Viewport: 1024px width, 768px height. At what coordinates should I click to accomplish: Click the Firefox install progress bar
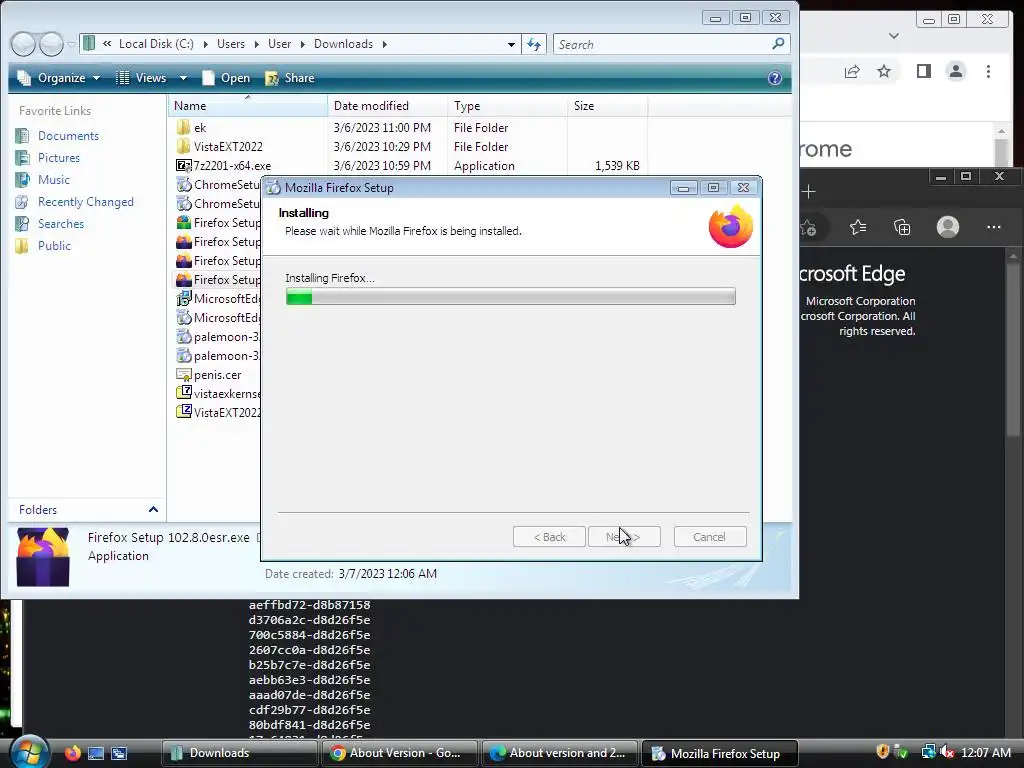pyautogui.click(x=511, y=296)
